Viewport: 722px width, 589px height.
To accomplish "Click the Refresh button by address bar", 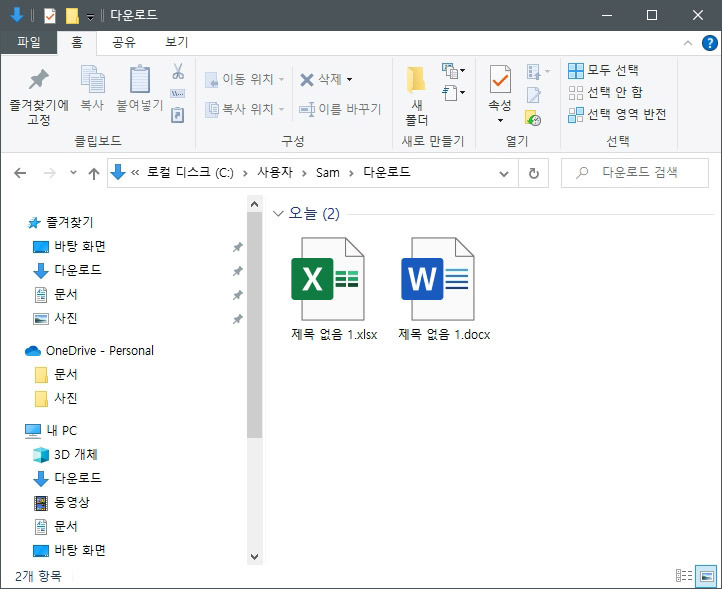I will pyautogui.click(x=534, y=173).
